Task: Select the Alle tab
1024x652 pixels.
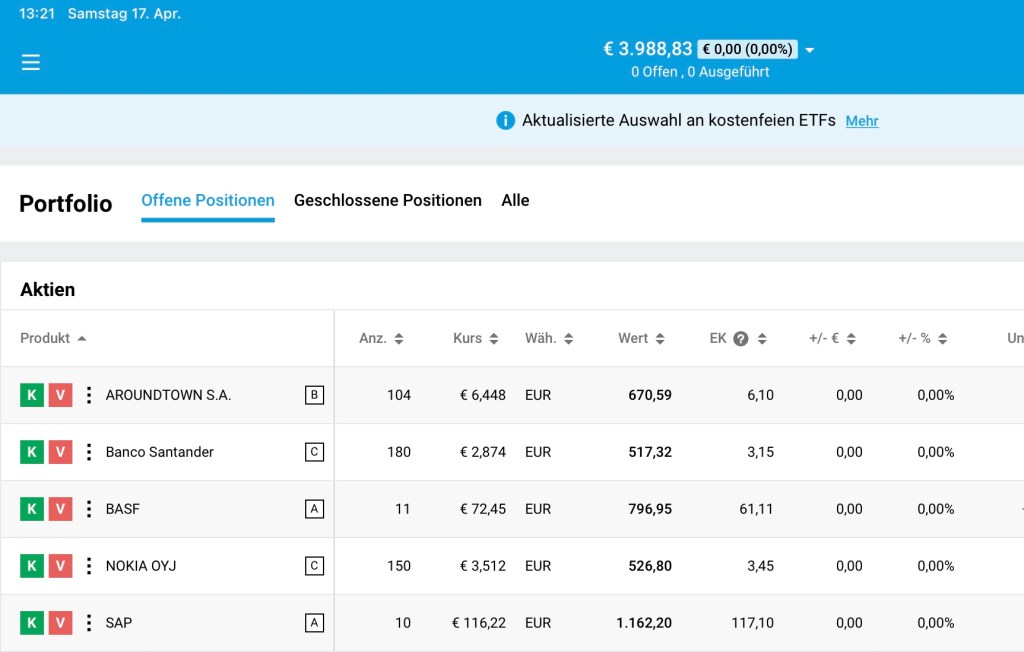Action: tap(515, 201)
